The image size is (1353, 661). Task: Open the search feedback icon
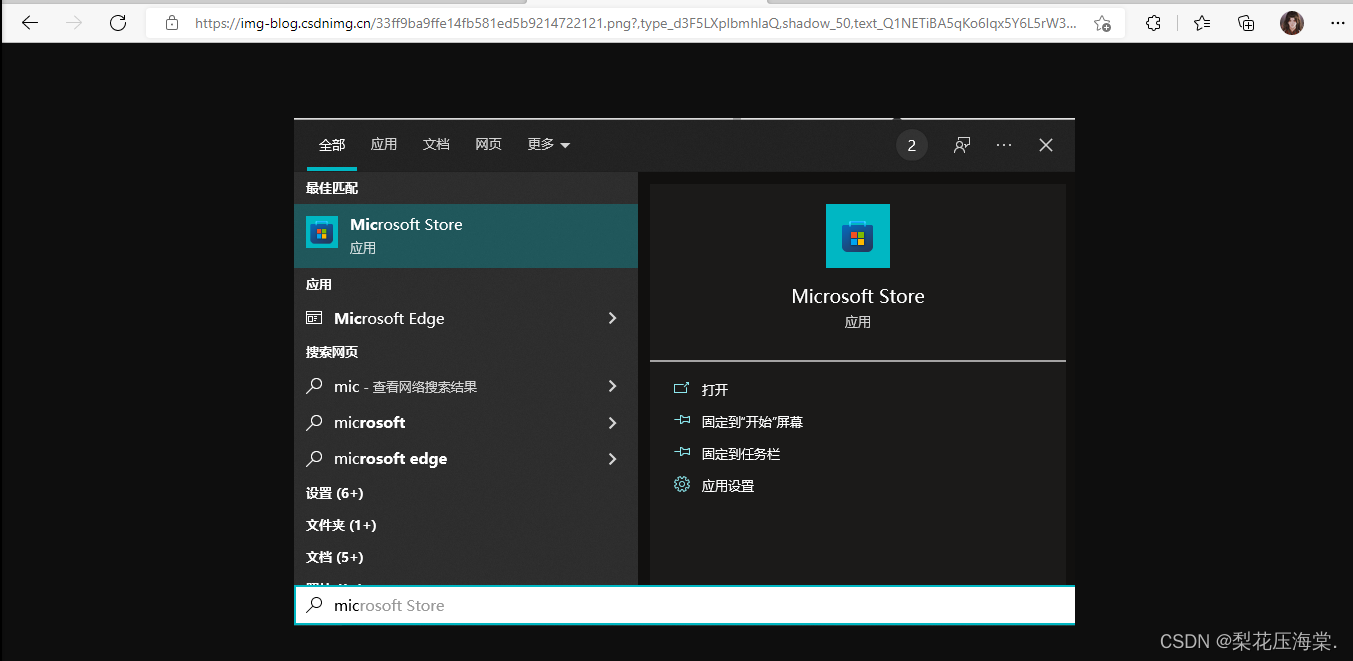[962, 146]
